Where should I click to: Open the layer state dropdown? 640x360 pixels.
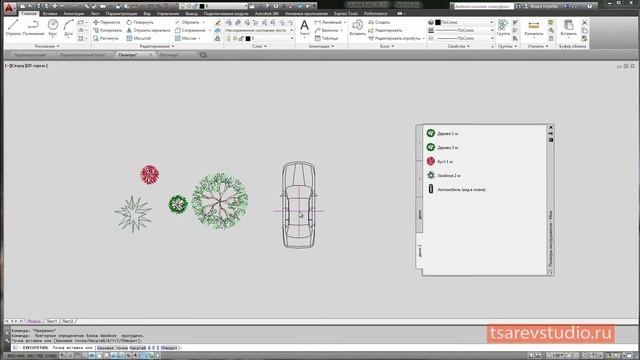click(259, 30)
